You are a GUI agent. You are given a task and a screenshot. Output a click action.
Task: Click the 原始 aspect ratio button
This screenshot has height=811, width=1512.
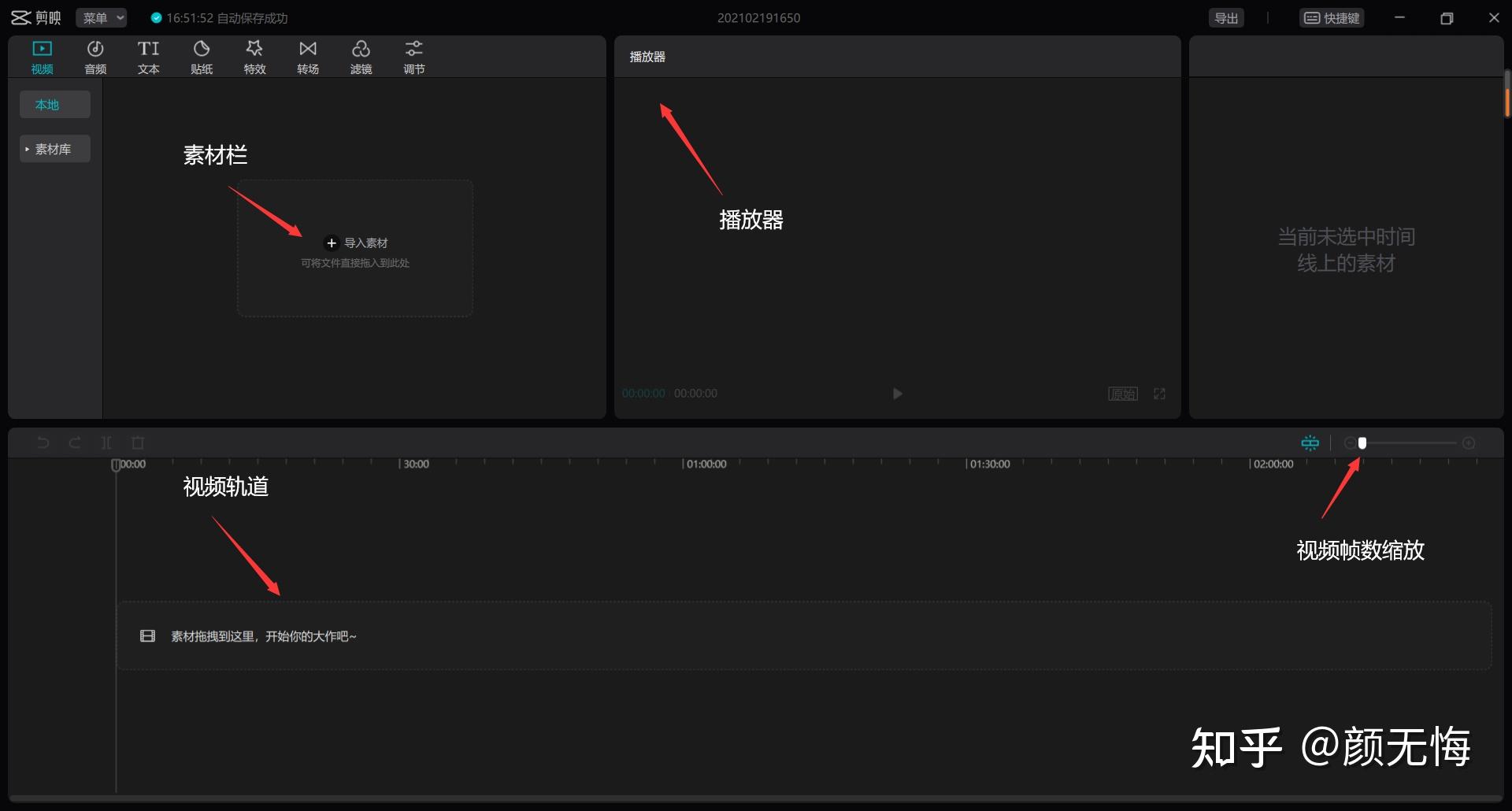[x=1123, y=394]
